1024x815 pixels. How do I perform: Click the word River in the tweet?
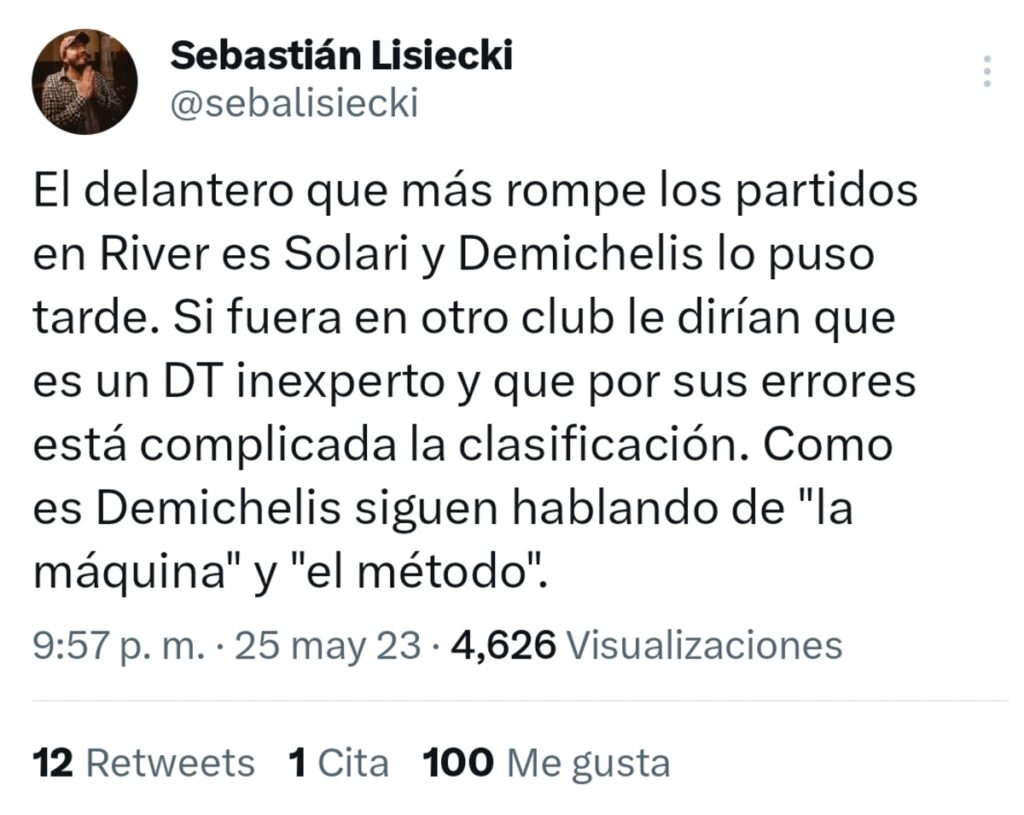(x=154, y=254)
